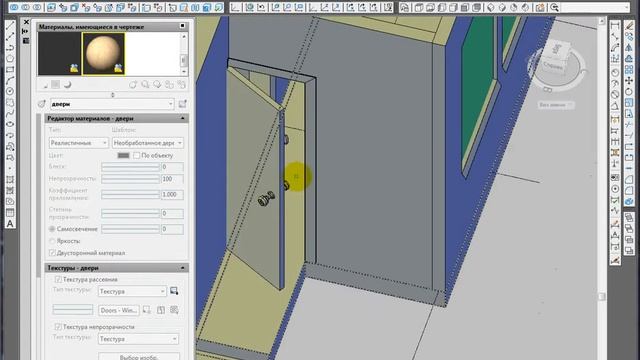Select the Line drawing tool
640x360 pixels.
(10, 25)
